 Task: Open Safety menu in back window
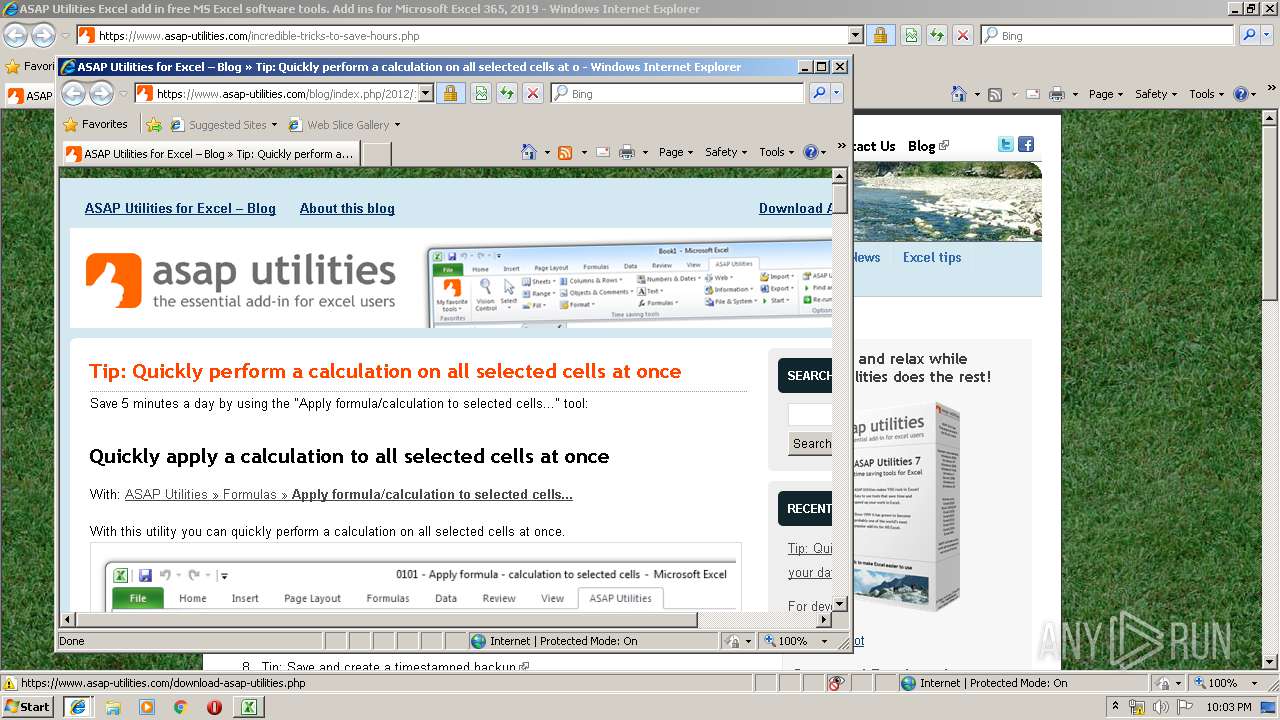click(1156, 94)
